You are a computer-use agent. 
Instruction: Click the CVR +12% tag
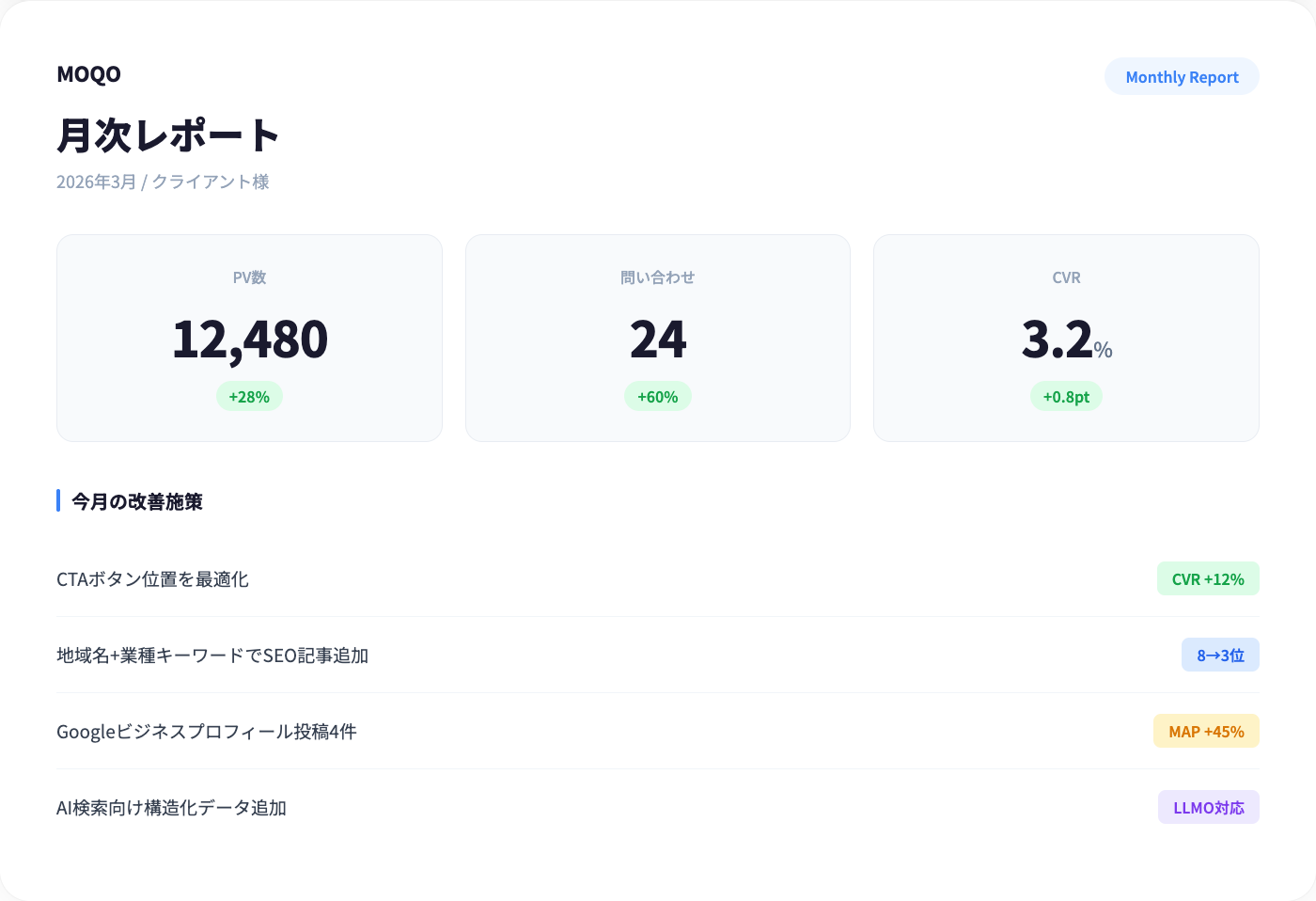pos(1208,579)
